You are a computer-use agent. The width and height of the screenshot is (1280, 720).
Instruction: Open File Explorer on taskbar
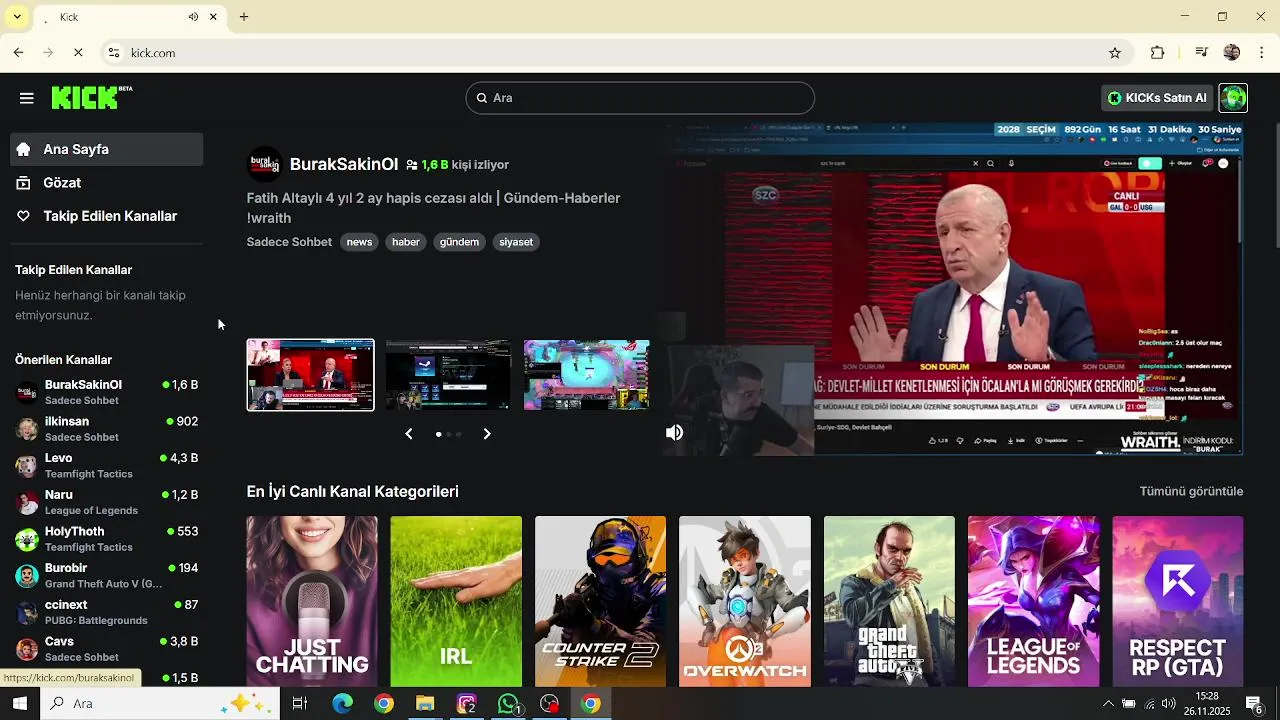[x=425, y=704]
